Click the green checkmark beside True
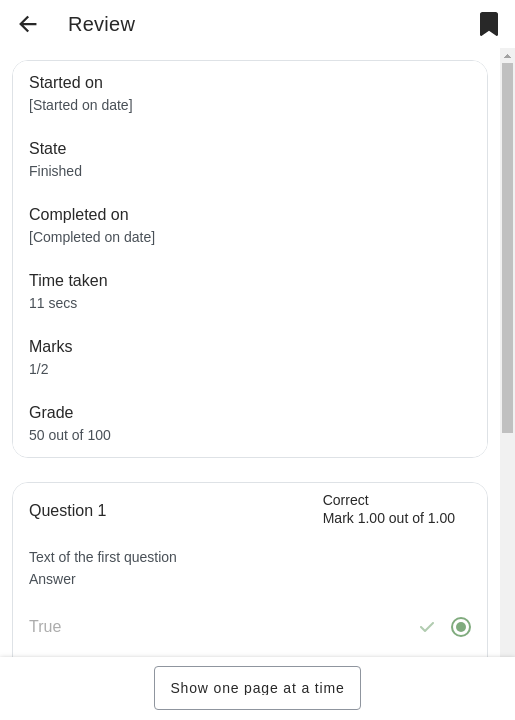 click(x=427, y=627)
